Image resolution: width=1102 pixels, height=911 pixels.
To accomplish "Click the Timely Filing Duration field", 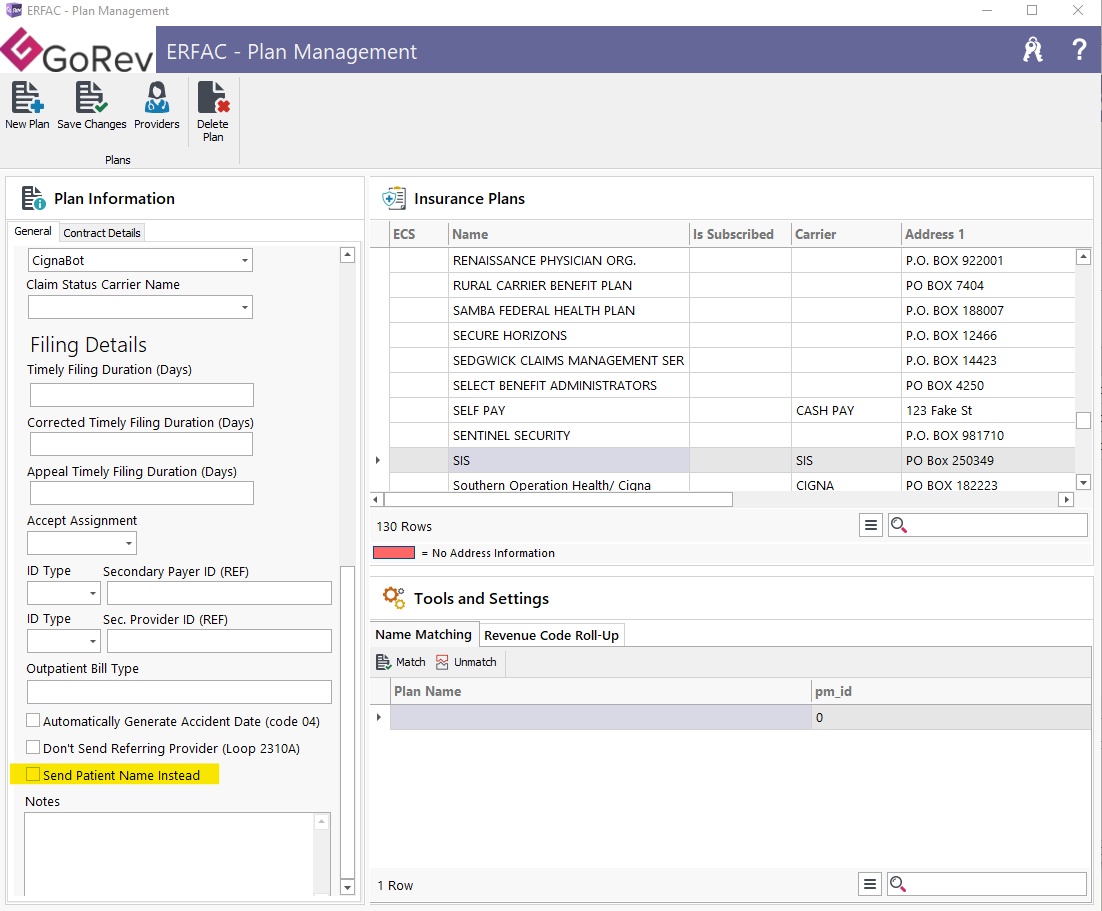I will pyautogui.click(x=141, y=394).
